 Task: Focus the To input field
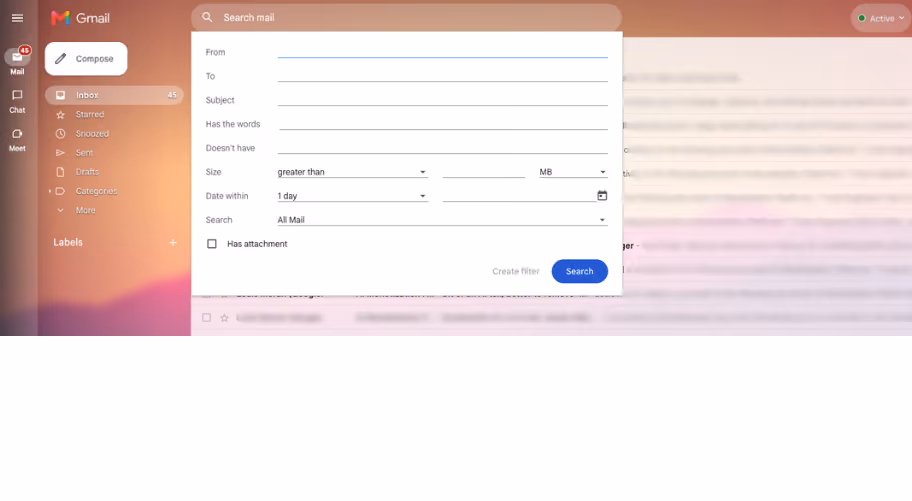tap(443, 76)
